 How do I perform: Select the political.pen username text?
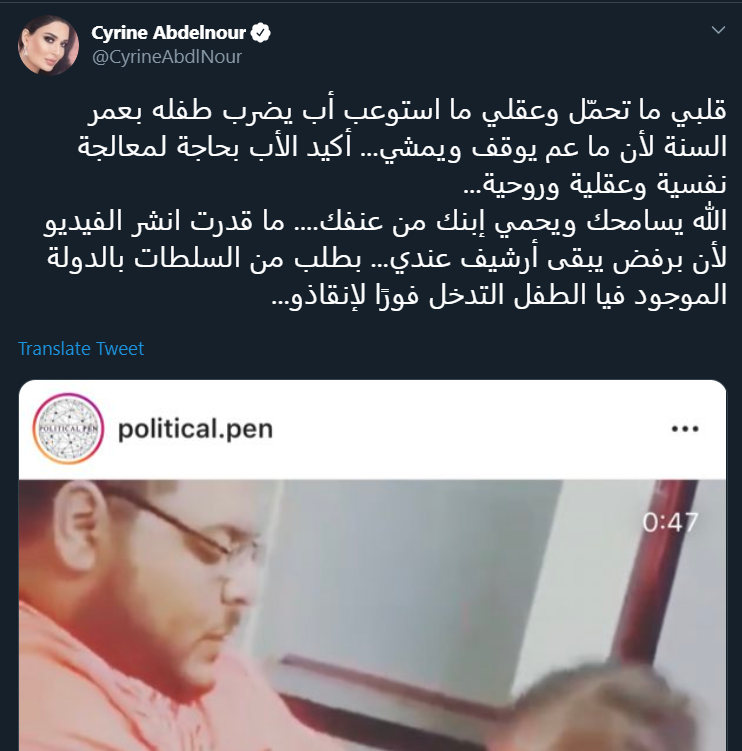[195, 429]
